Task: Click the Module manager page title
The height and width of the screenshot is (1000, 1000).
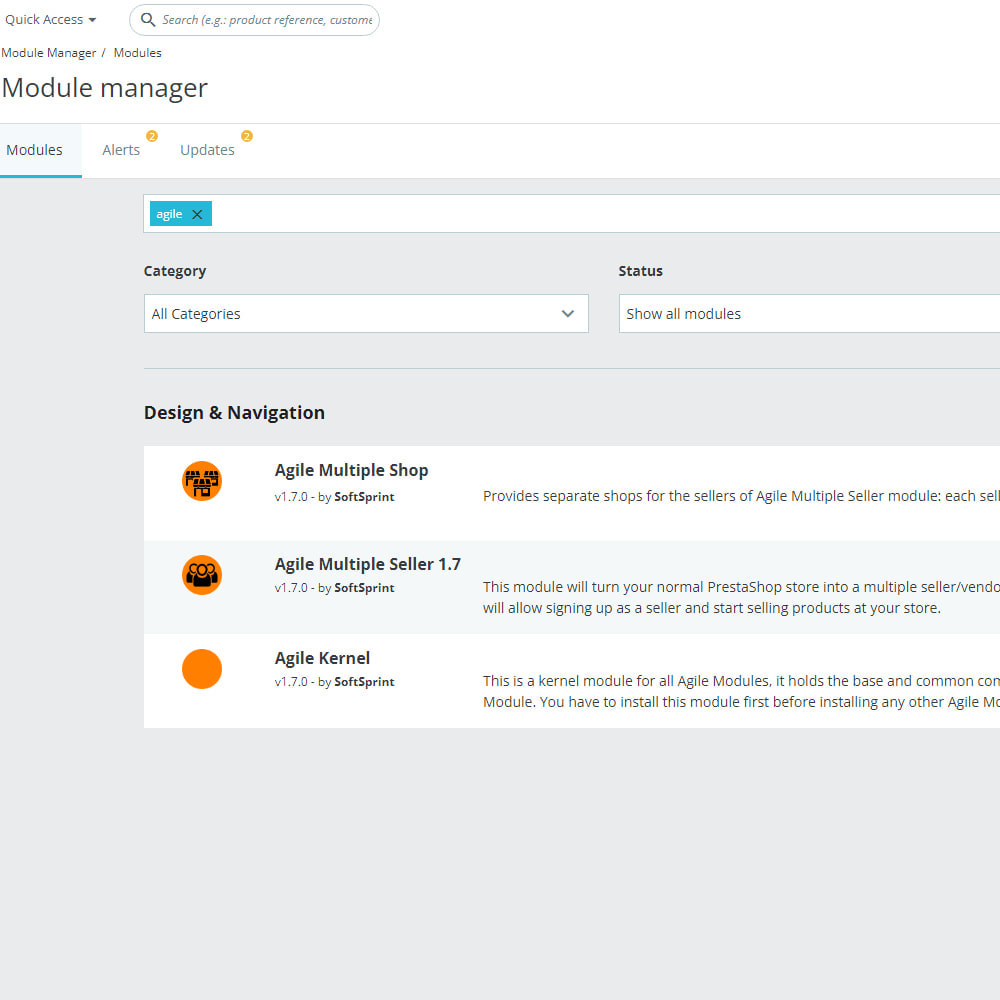Action: (105, 88)
